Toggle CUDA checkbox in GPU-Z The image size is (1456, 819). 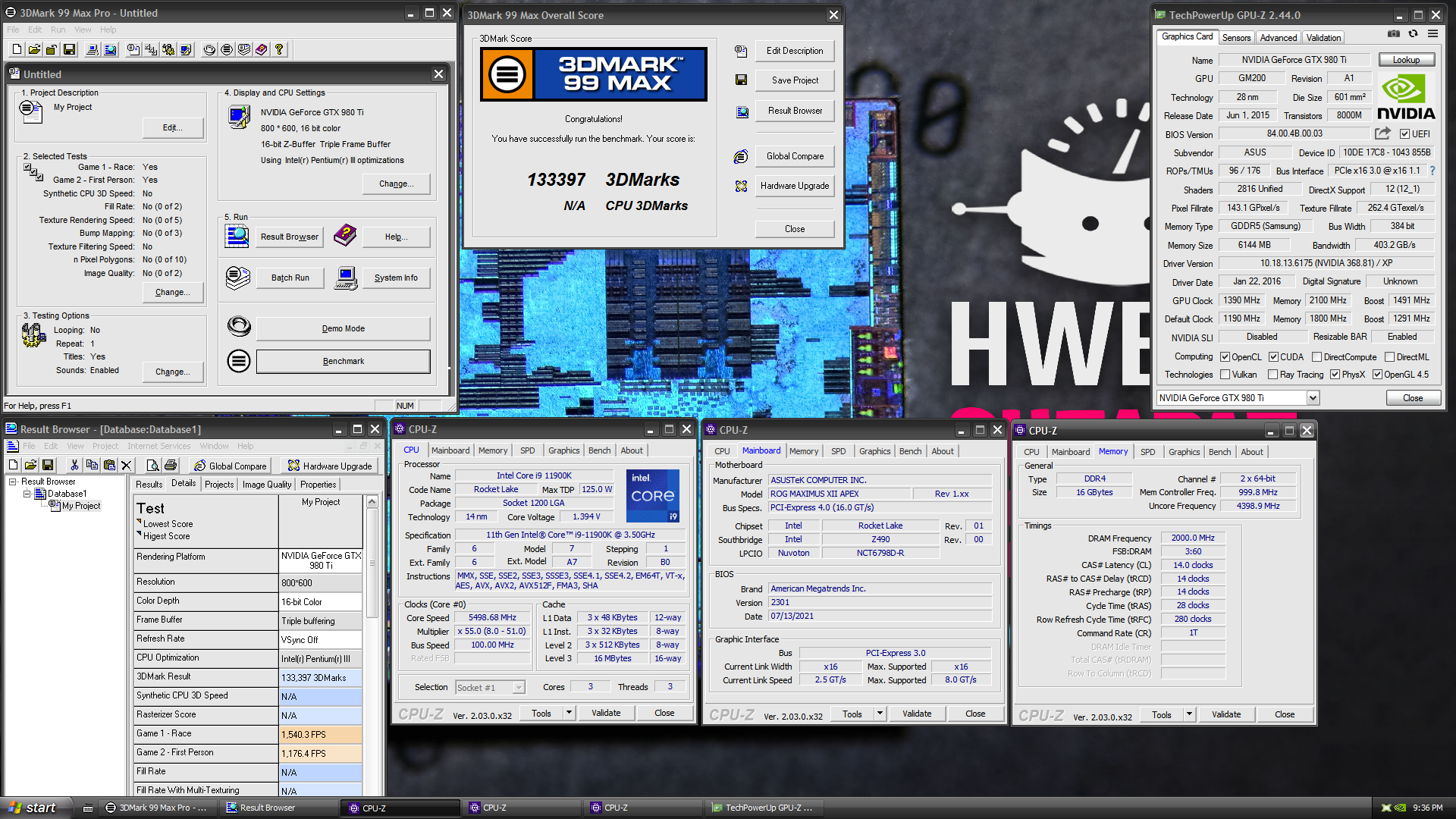click(x=1274, y=357)
